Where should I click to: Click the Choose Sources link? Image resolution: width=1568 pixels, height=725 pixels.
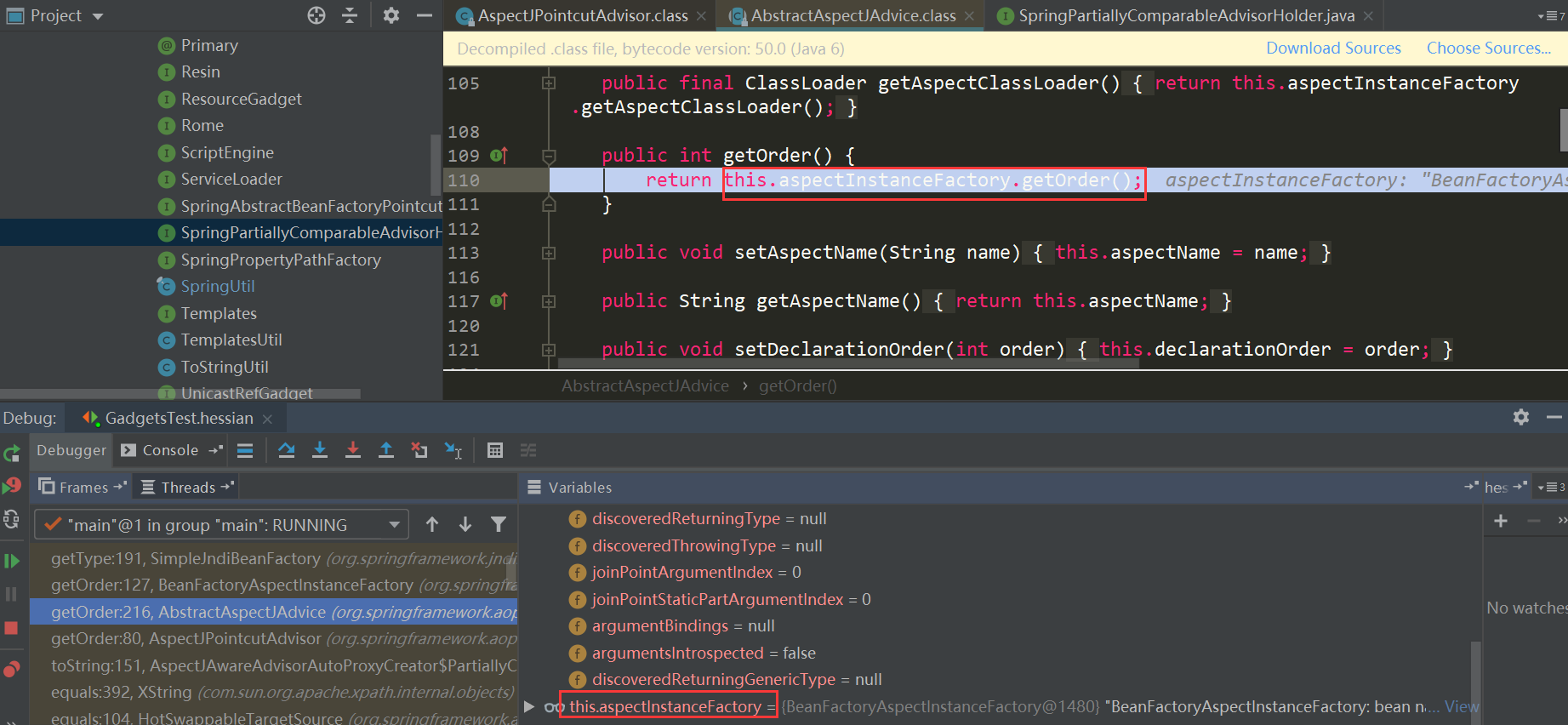(1488, 49)
